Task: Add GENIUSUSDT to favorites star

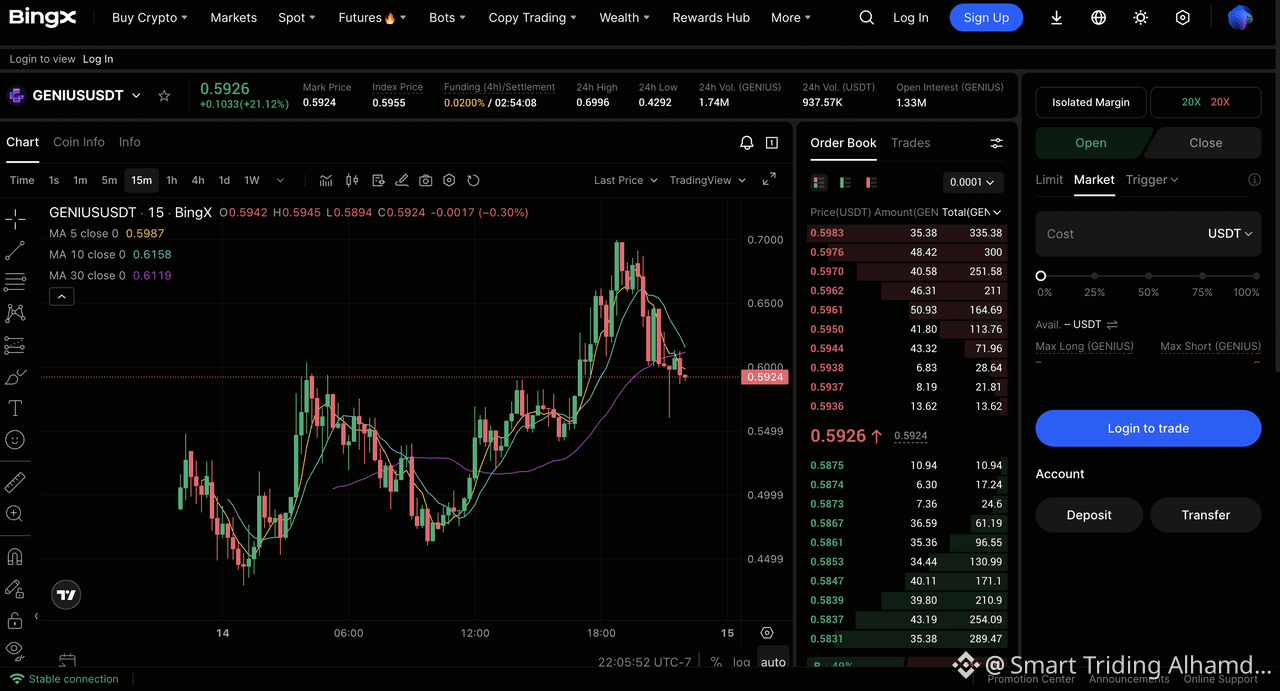Action: coord(164,96)
